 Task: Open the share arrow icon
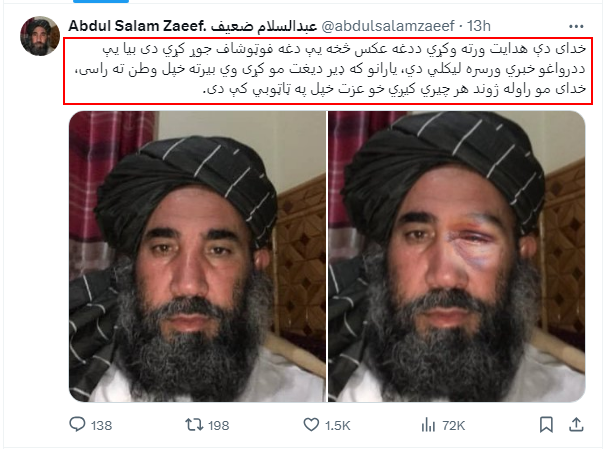click(x=576, y=424)
